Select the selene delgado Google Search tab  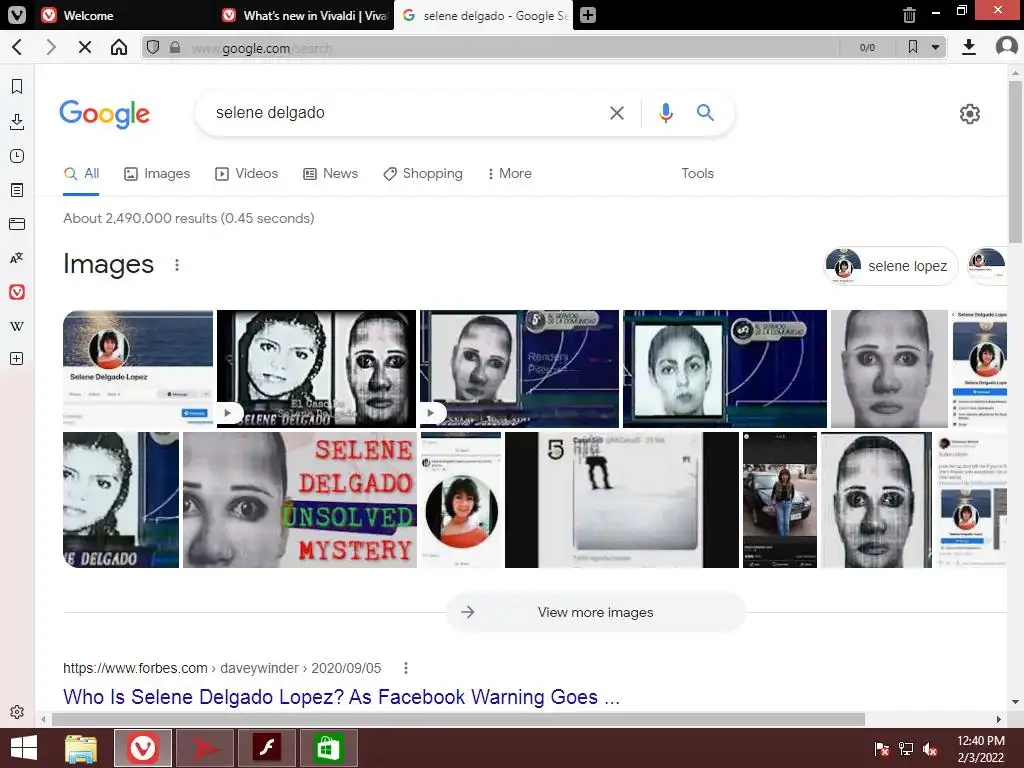point(484,15)
